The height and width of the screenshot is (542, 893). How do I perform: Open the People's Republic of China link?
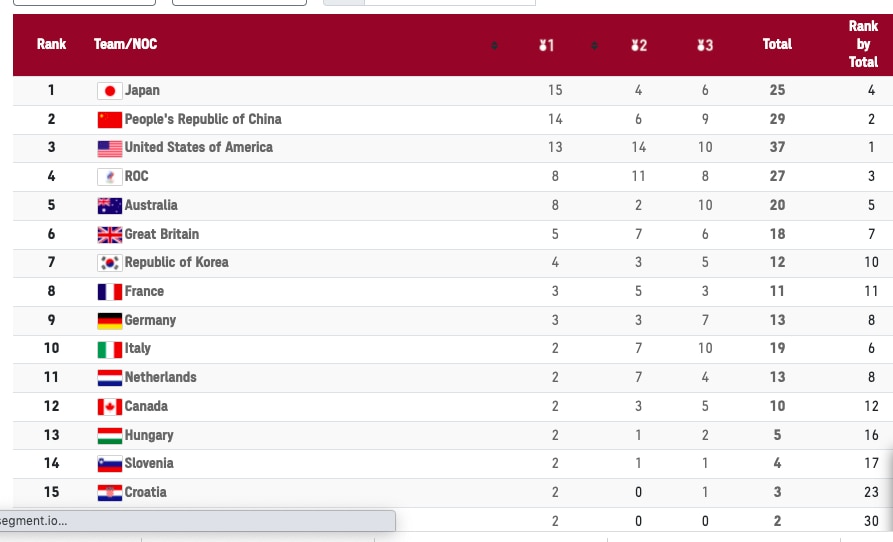click(203, 119)
